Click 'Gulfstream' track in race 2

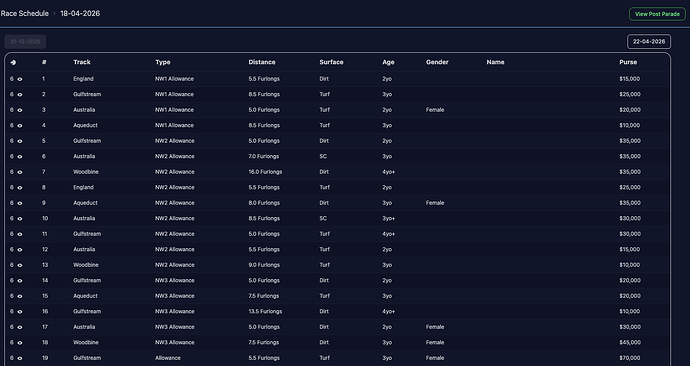(87, 94)
